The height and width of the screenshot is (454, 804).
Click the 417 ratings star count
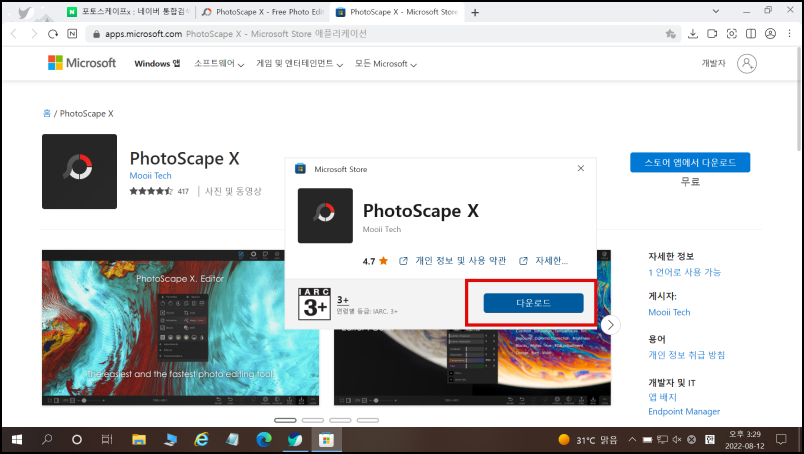[x=159, y=191]
